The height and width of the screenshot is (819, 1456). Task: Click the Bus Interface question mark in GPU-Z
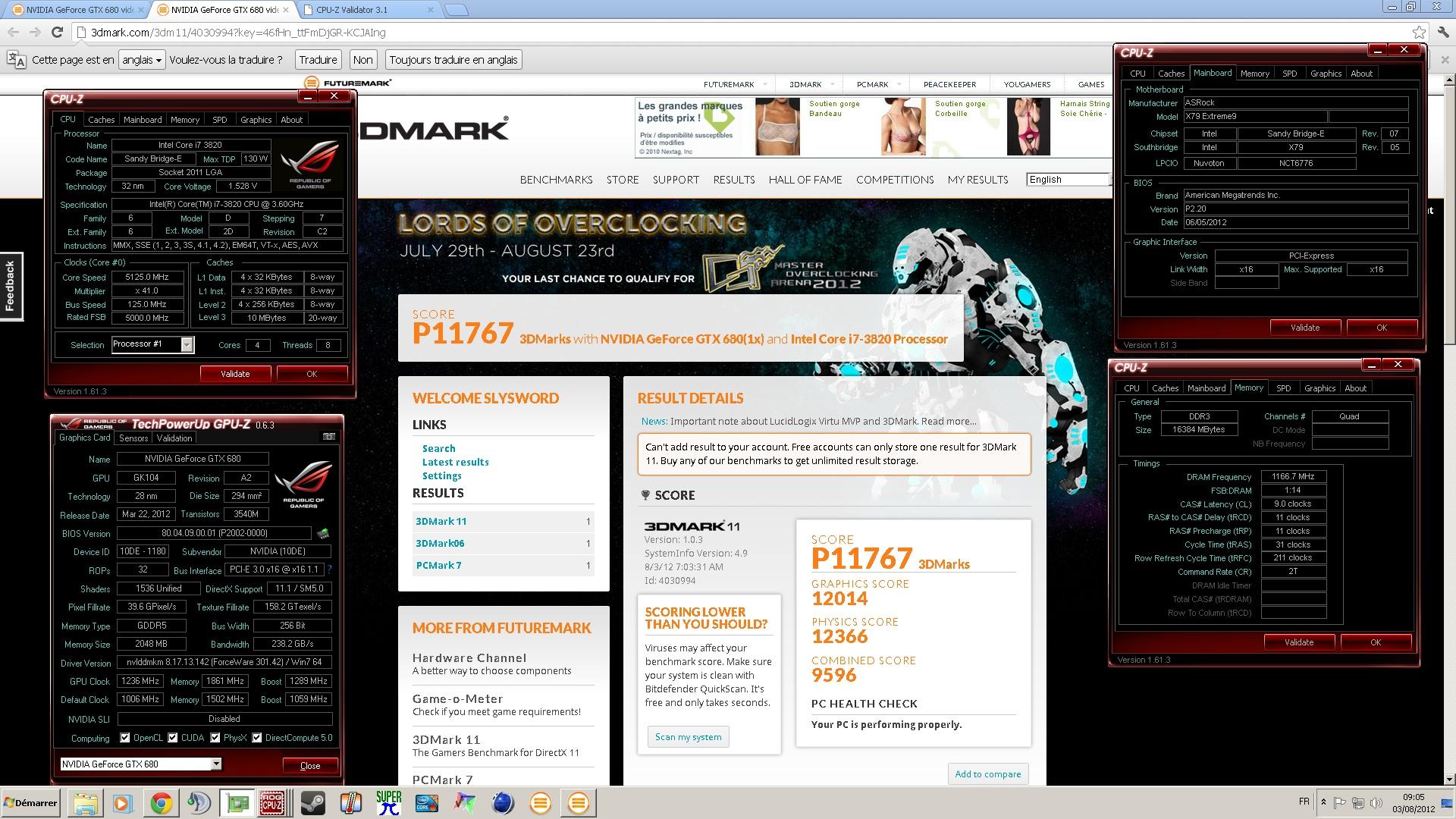coord(329,569)
